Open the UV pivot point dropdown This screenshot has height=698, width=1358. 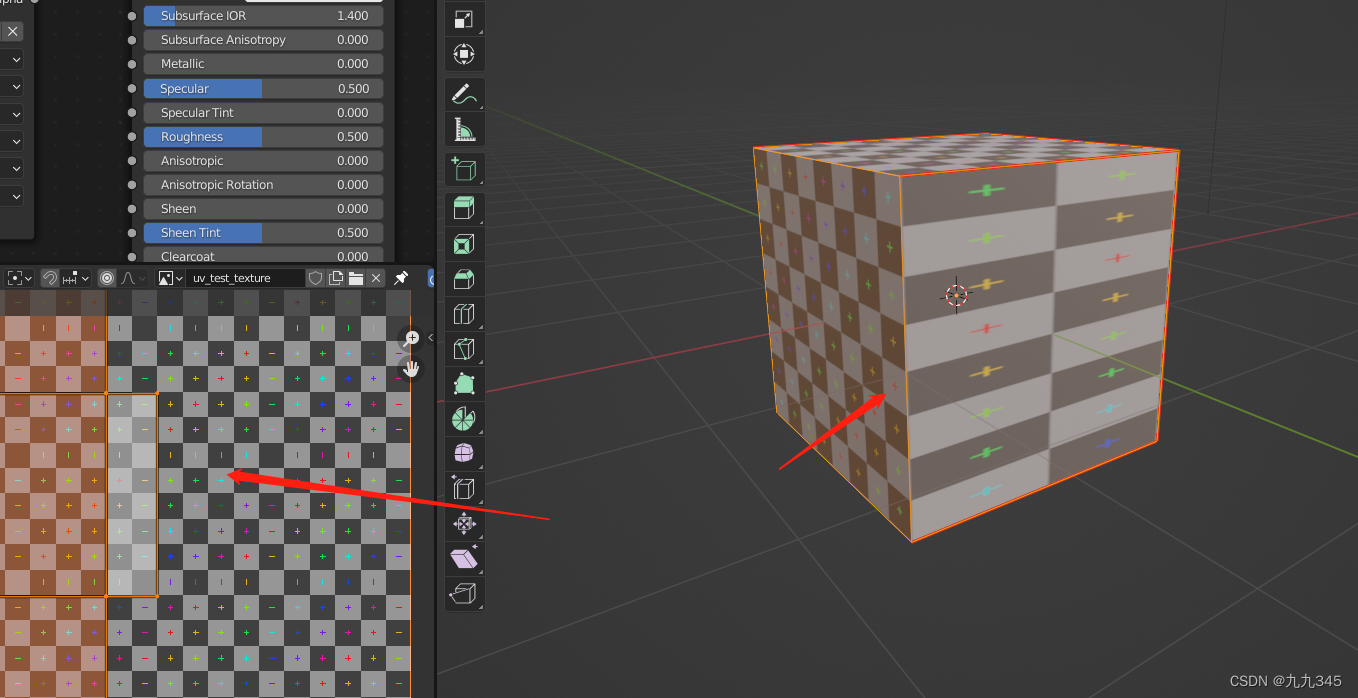pyautogui.click(x=19, y=278)
